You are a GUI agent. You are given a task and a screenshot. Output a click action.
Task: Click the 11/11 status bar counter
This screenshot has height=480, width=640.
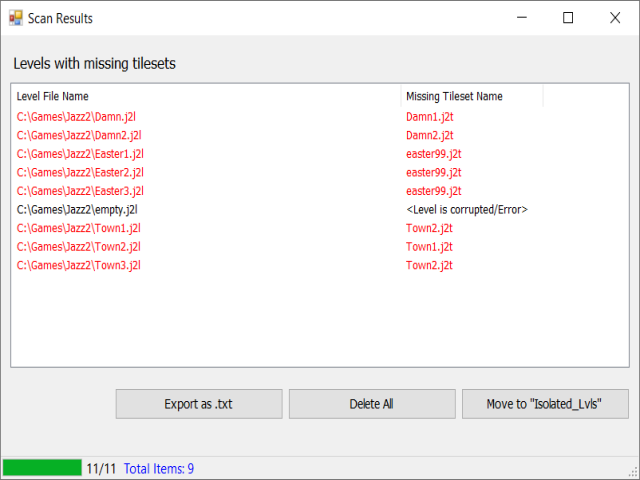(x=101, y=469)
